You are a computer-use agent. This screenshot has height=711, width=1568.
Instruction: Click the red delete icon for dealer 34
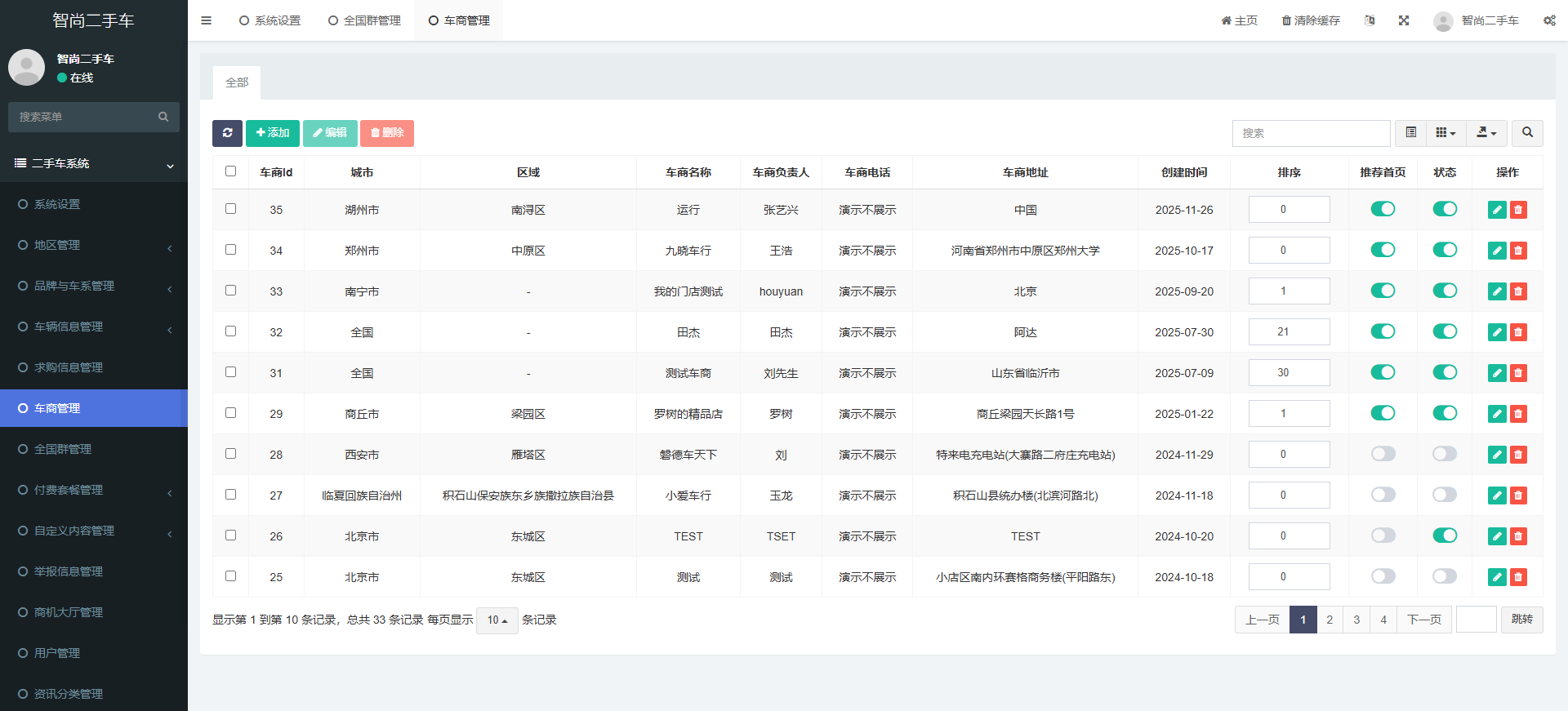[1518, 251]
